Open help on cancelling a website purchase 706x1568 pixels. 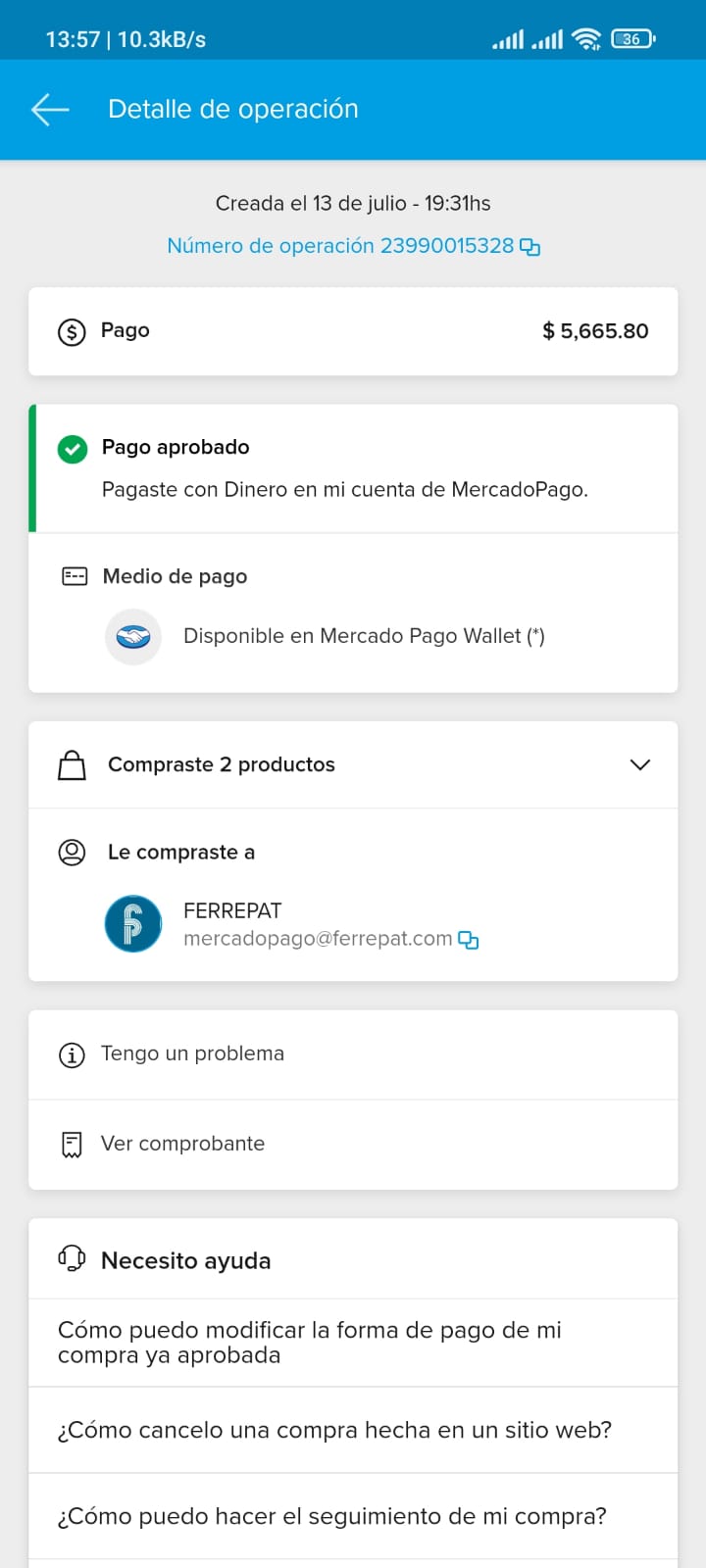(x=353, y=1430)
